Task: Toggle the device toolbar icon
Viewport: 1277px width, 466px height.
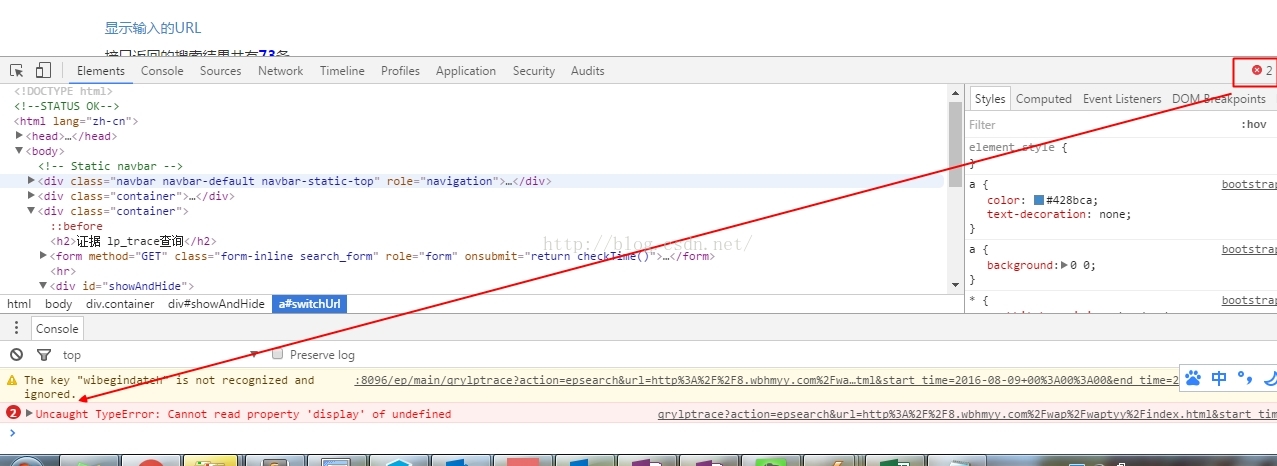Action: (x=43, y=71)
